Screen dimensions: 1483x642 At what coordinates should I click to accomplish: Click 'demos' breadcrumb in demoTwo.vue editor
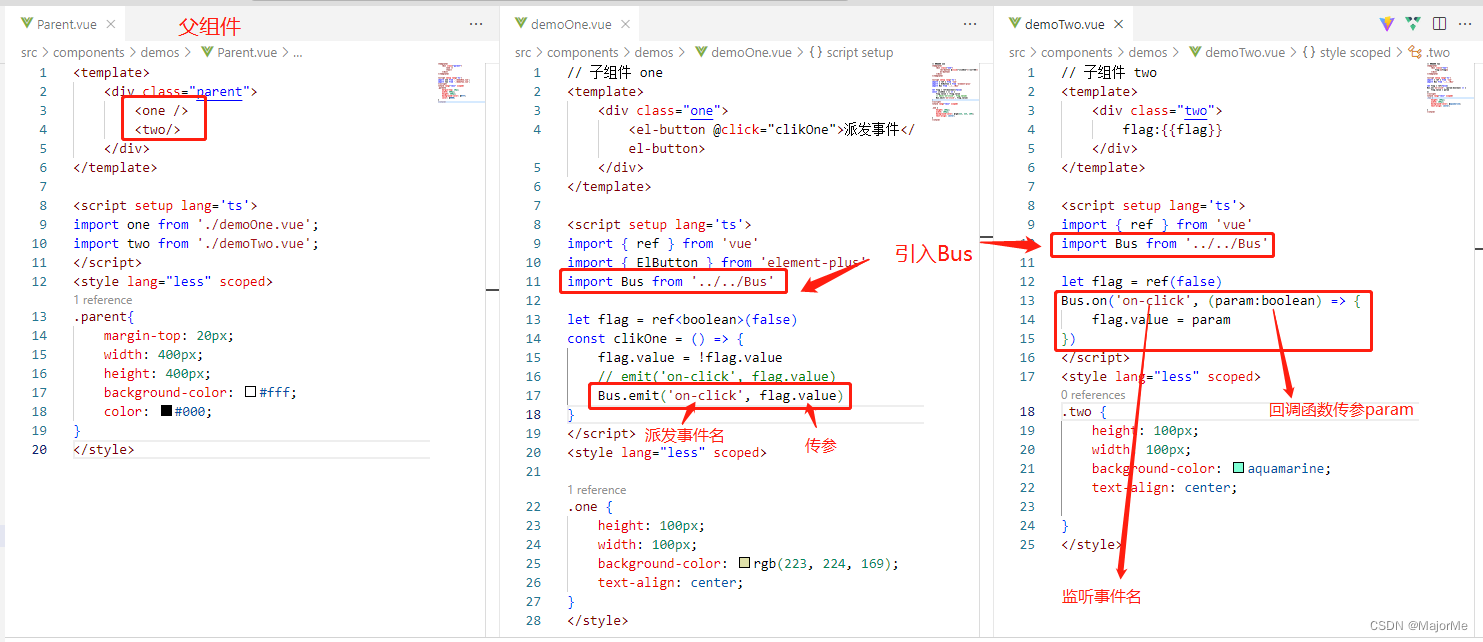[1148, 52]
